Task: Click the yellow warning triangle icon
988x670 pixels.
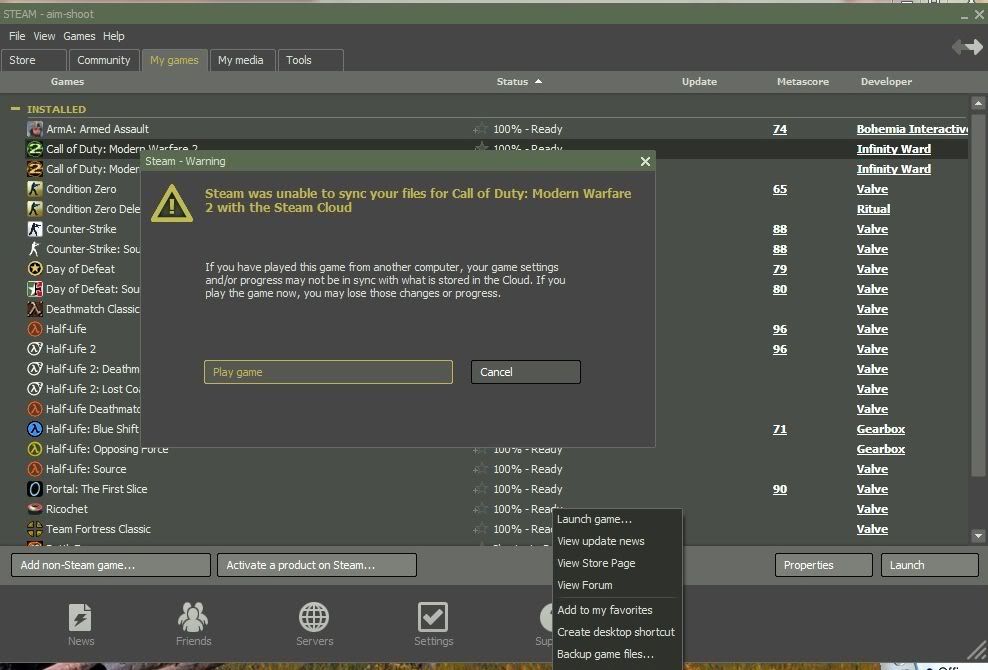Action: pos(171,203)
